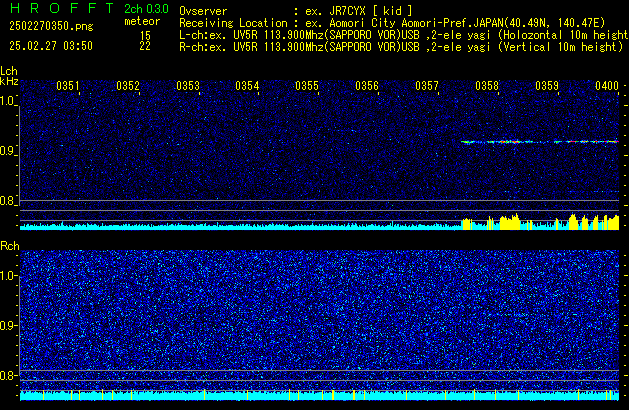Click the bright signal trace in Lch spectrogram
The height and width of the screenshot is (410, 629).
pos(540,142)
